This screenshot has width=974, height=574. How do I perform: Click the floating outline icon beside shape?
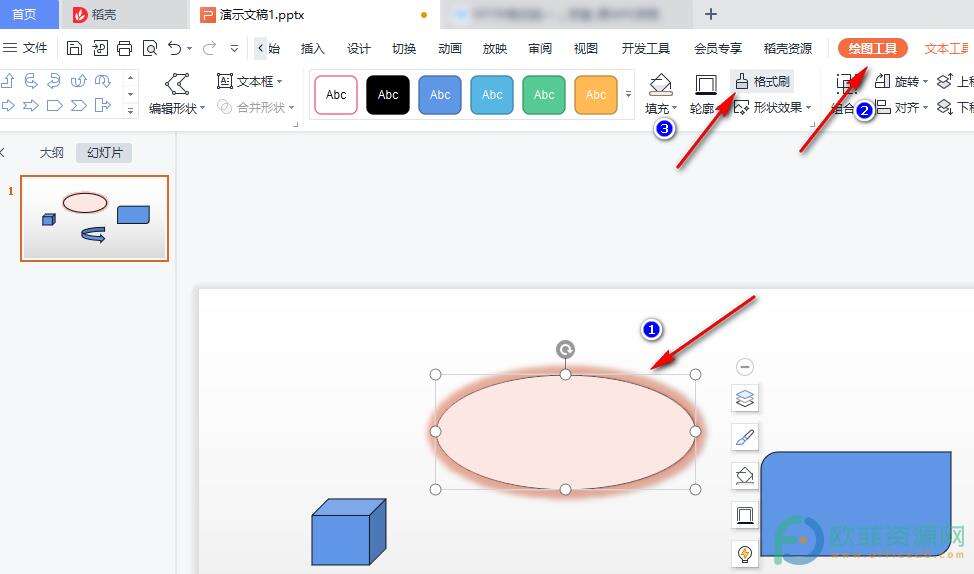(x=745, y=515)
